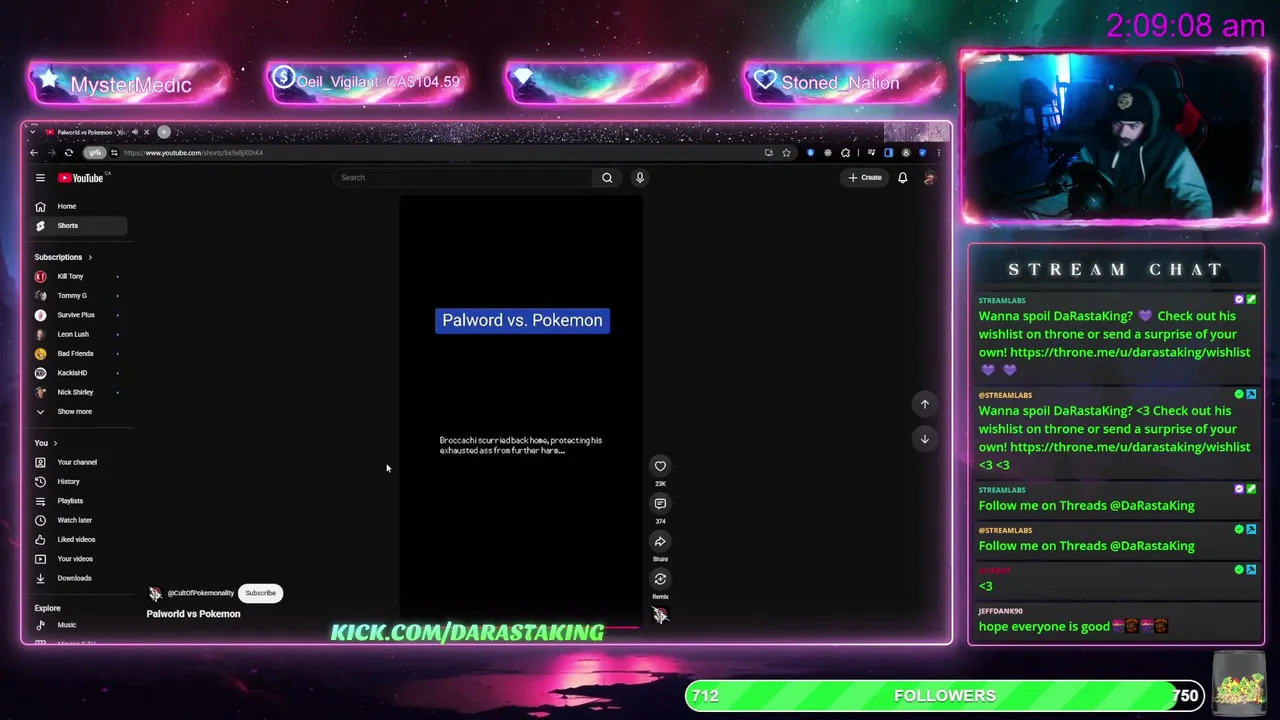
Task: Open comments on the short
Action: point(660,504)
